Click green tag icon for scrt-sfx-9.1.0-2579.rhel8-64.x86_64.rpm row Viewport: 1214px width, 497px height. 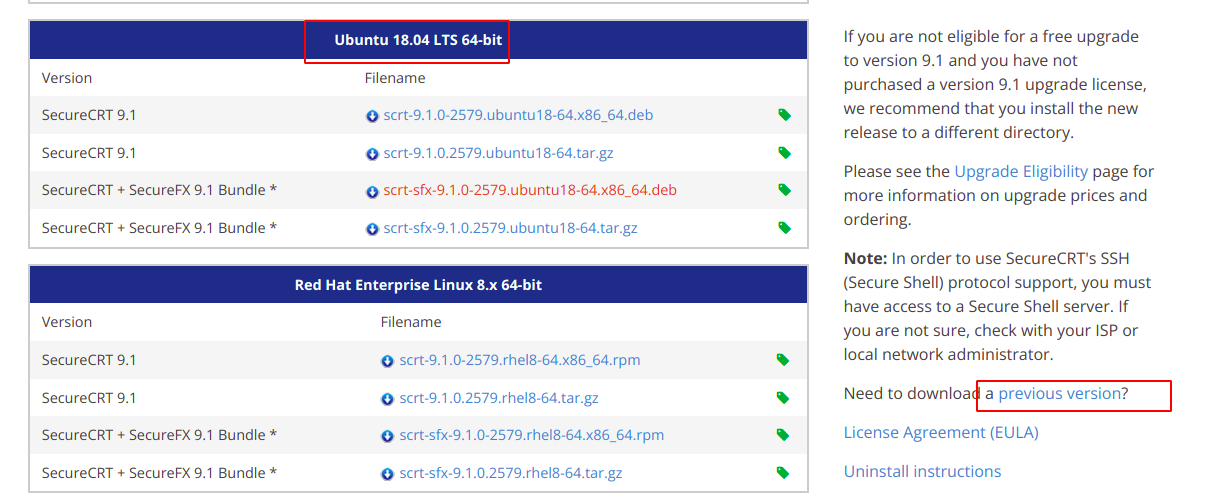[785, 435]
